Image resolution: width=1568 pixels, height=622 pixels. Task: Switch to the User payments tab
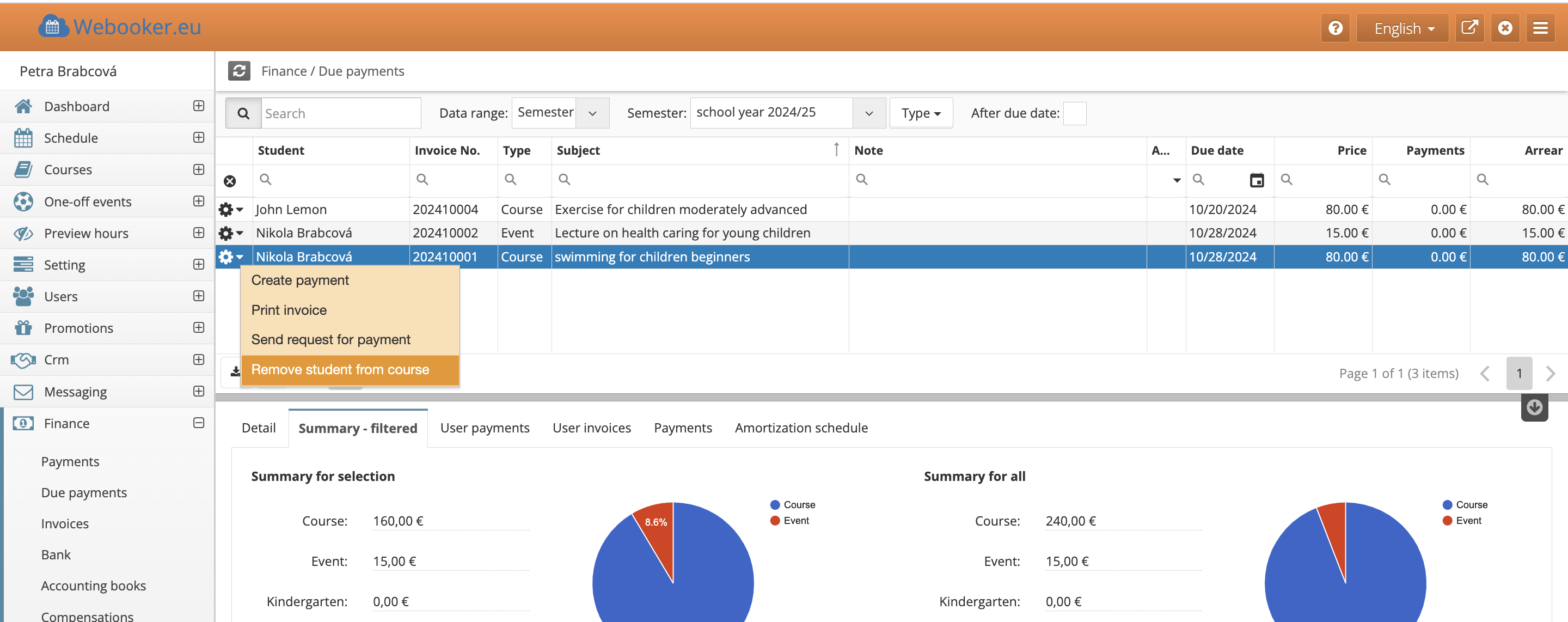[485, 428]
